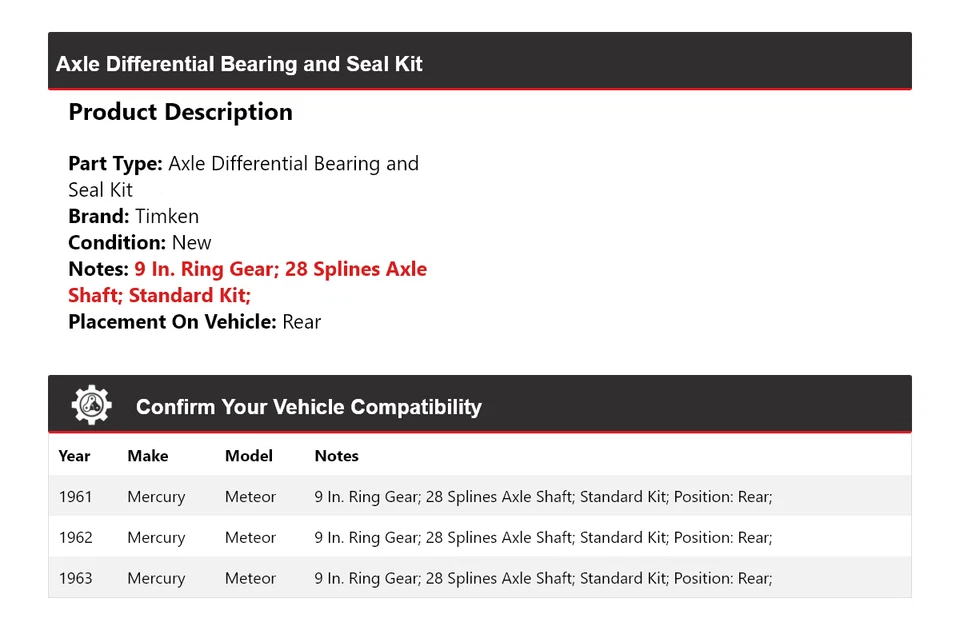Click the Model column header

point(249,456)
